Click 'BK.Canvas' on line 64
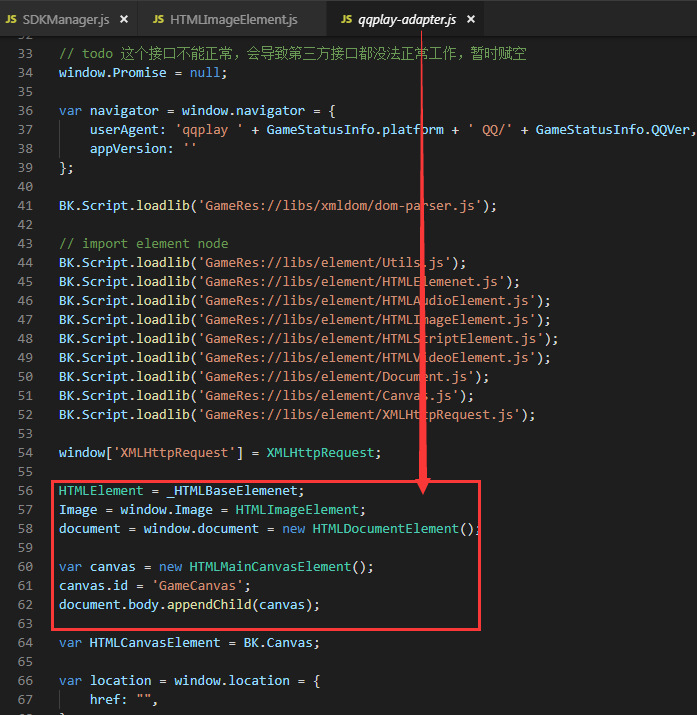 click(x=278, y=643)
